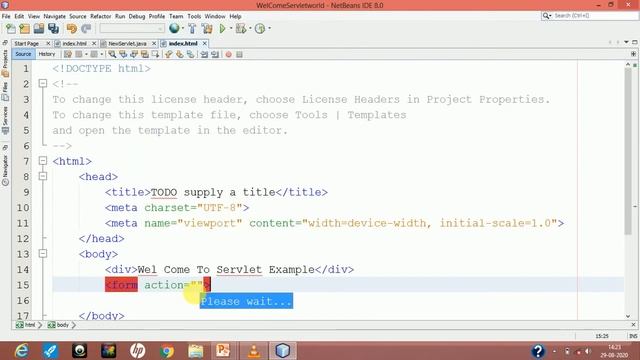Click the Open Project toolbar icon
Viewport: 640px width, 360px height.
point(39,29)
